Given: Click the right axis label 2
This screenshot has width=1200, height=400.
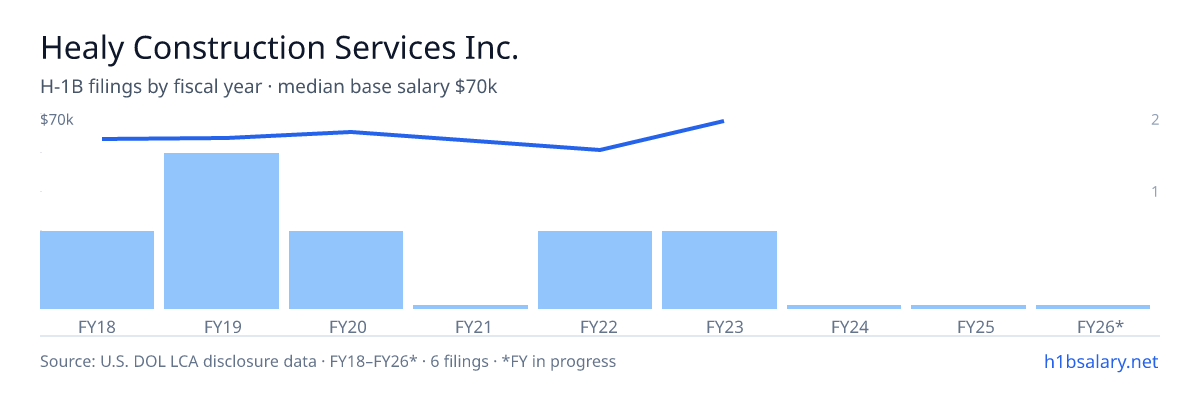Looking at the screenshot, I should tap(1155, 120).
